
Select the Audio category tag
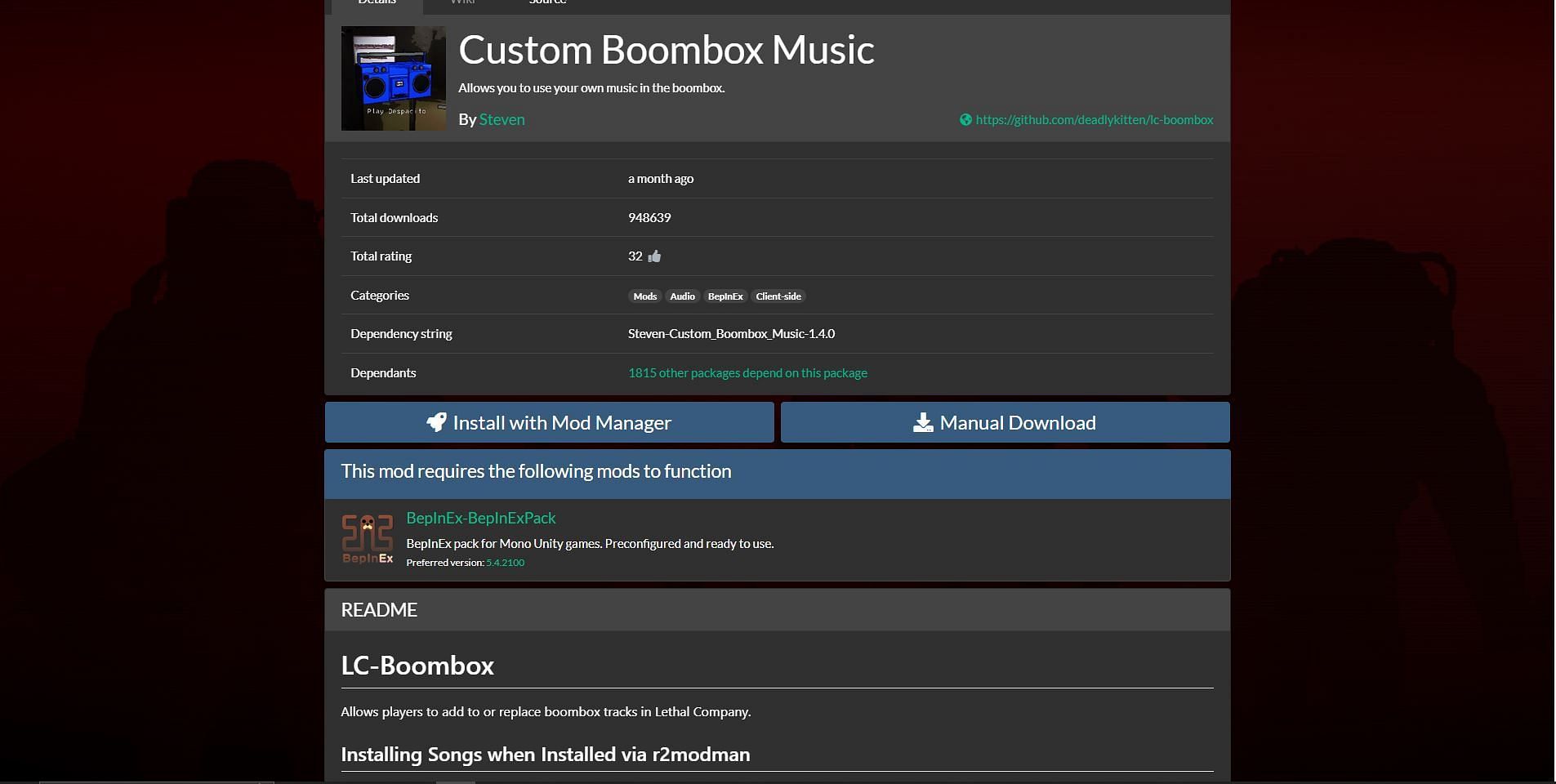pyautogui.click(x=682, y=296)
